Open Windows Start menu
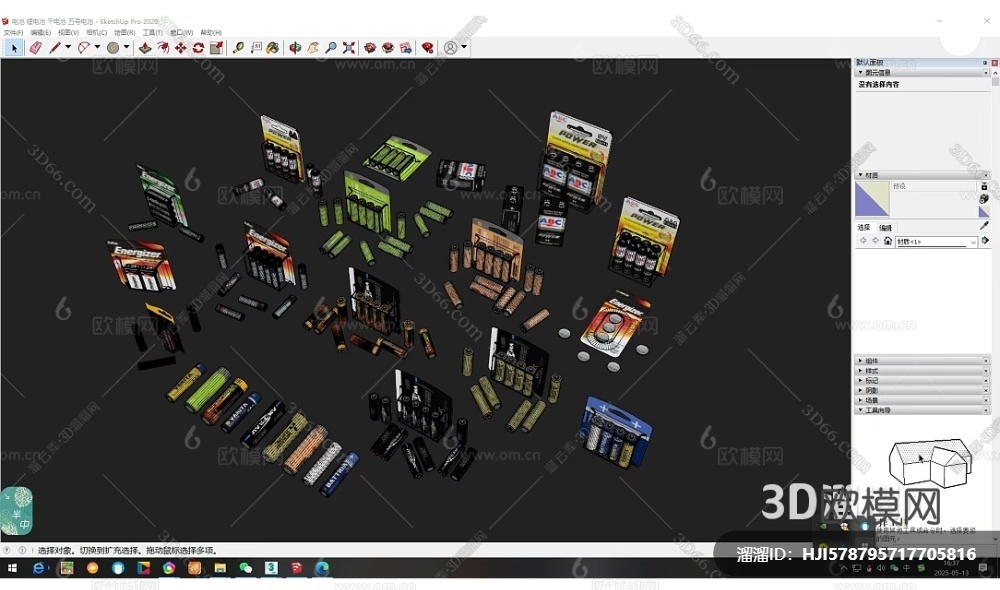 coord(12,568)
